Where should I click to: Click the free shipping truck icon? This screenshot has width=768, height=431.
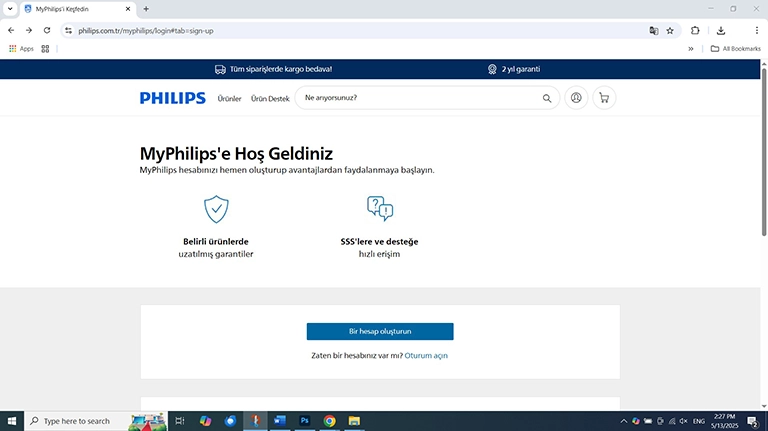coord(220,70)
